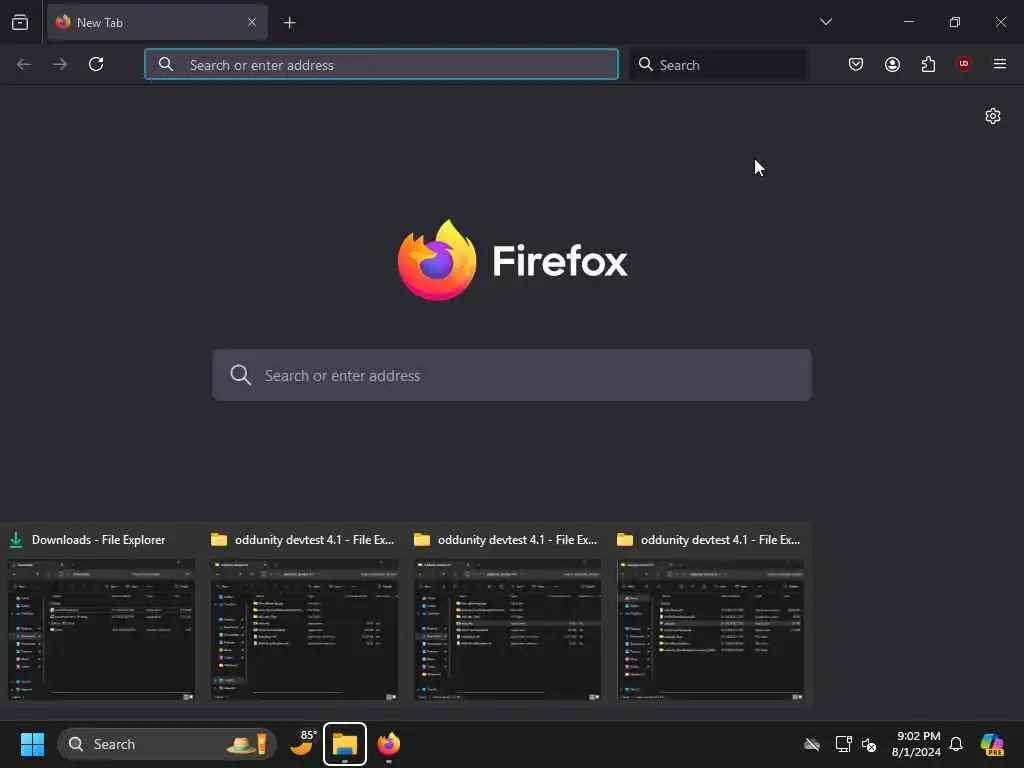
Task: Open Windows Start menu
Action: click(32, 744)
